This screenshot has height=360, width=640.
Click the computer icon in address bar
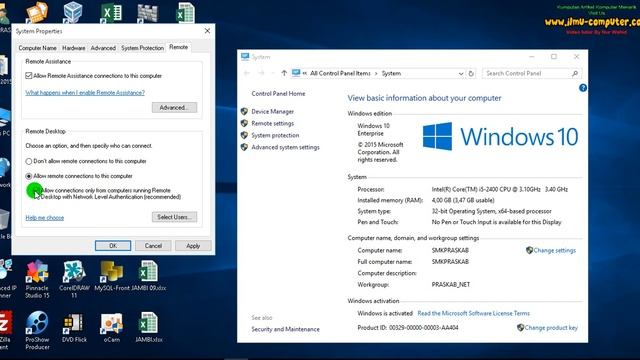pyautogui.click(x=296, y=73)
